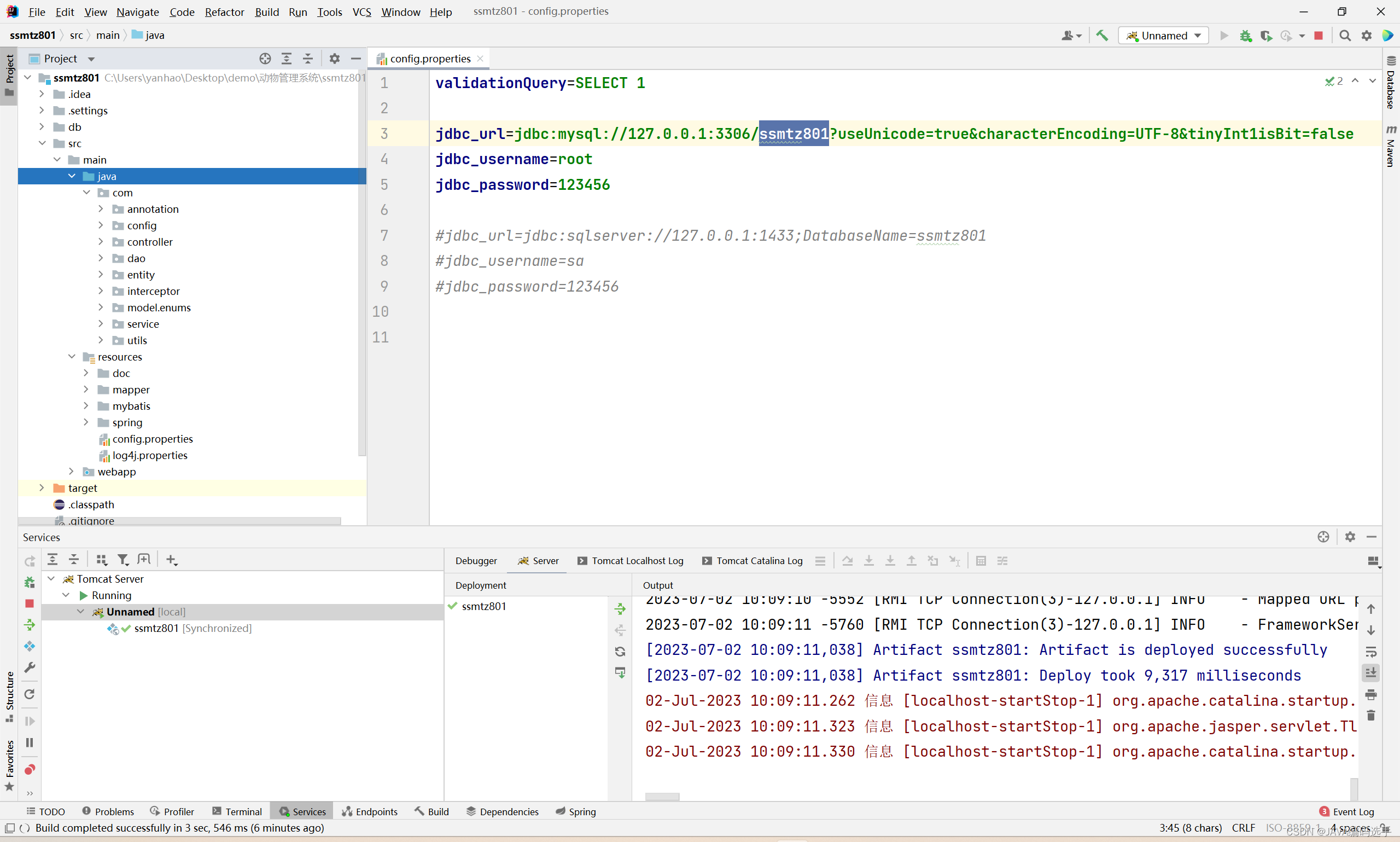Image resolution: width=1400 pixels, height=842 pixels.
Task: Expand the target folder
Action: (x=42, y=488)
